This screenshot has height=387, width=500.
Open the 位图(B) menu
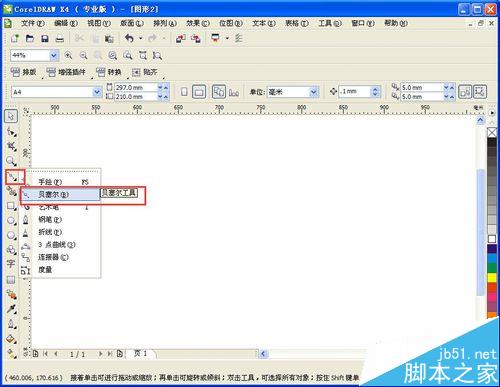pyautogui.click(x=231, y=23)
